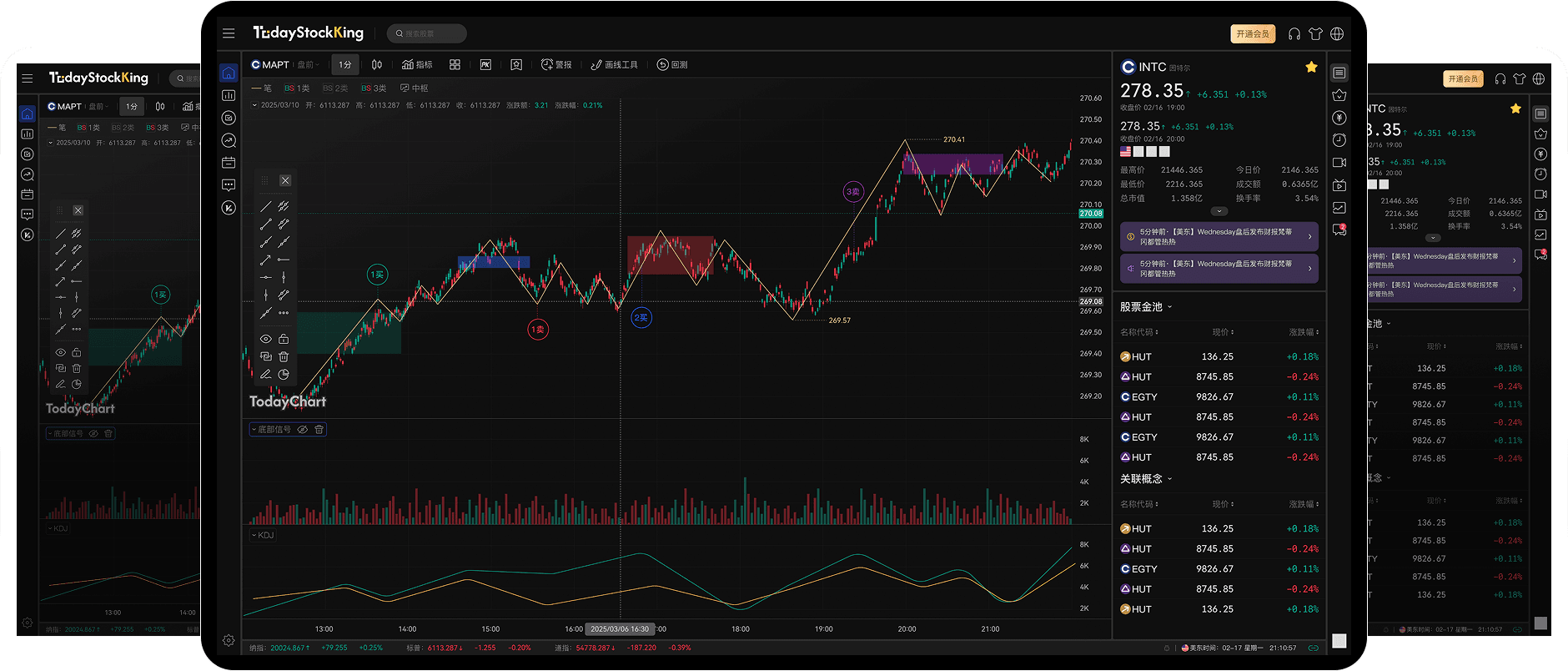
Task: Click the MAPT symbol in chart toolbar
Action: [x=270, y=64]
